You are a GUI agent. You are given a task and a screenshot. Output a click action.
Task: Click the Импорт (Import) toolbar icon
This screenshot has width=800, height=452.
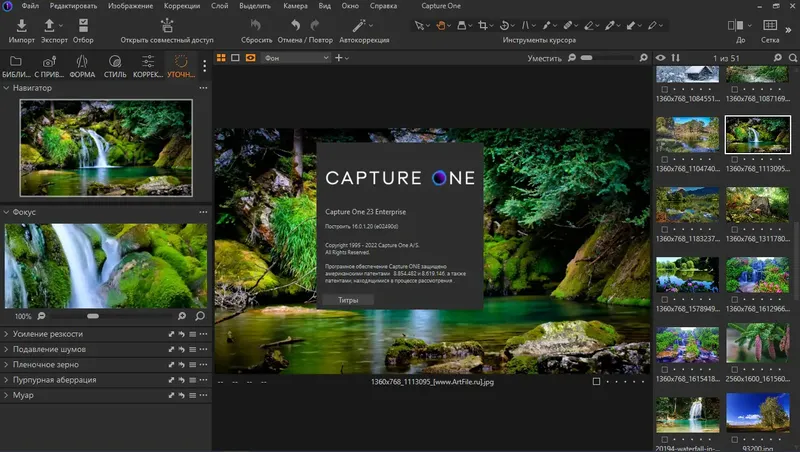click(x=22, y=25)
